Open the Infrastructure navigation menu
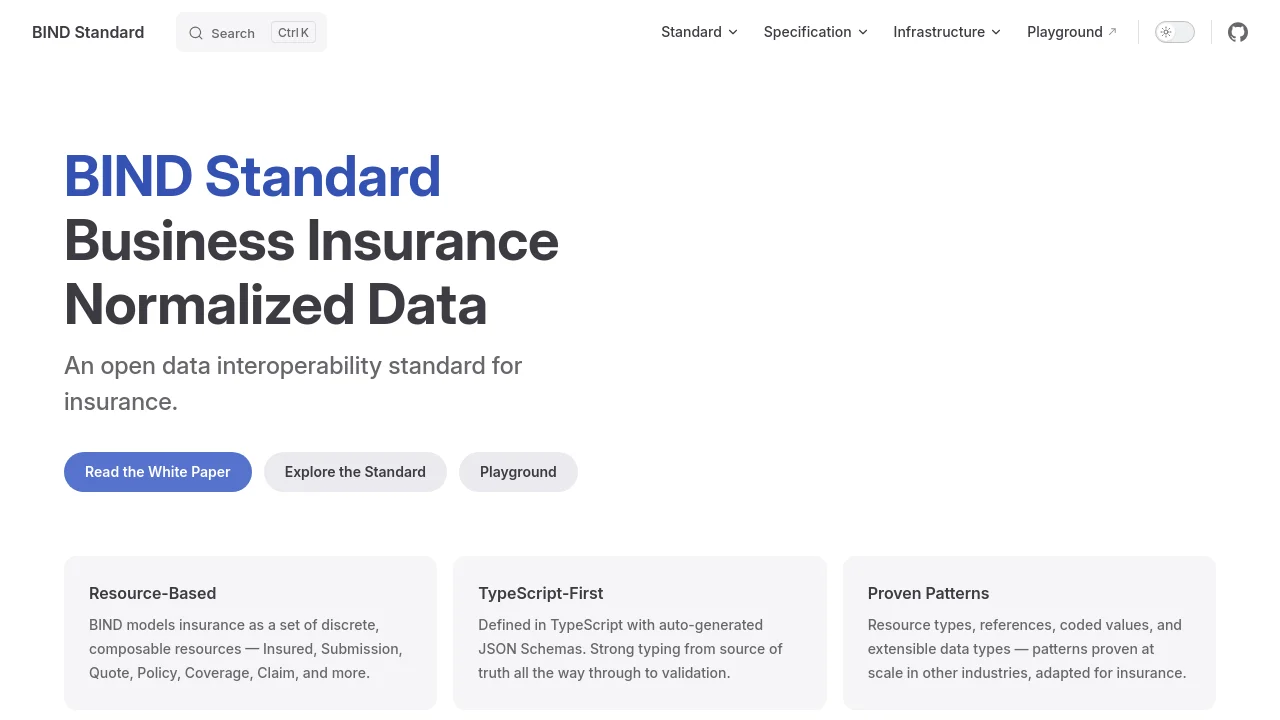 939,32
